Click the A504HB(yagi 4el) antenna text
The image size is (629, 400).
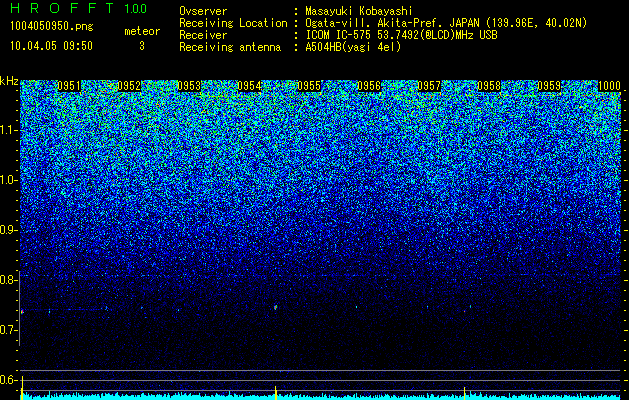click(353, 47)
